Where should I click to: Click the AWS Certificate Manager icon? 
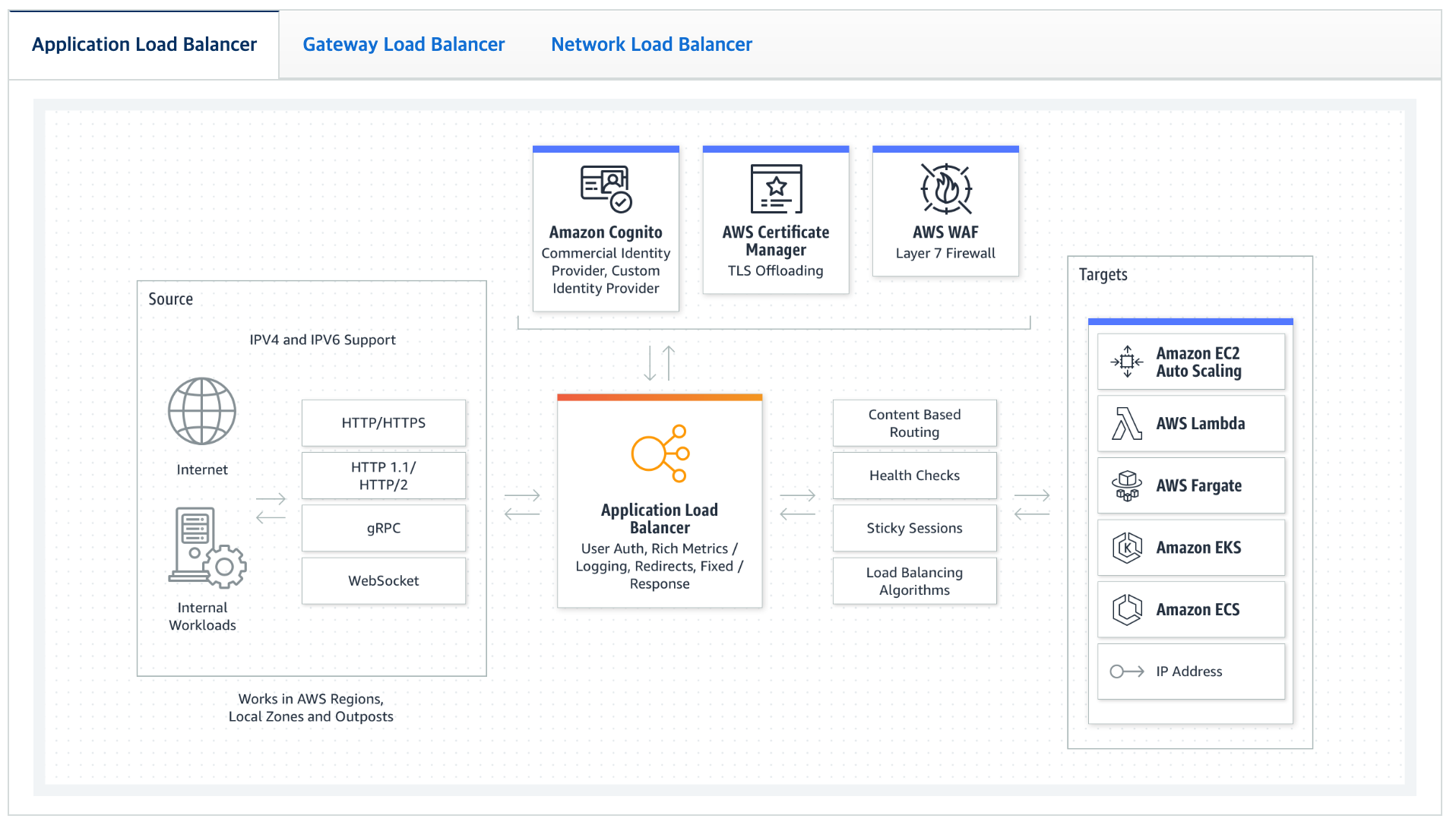click(x=776, y=189)
